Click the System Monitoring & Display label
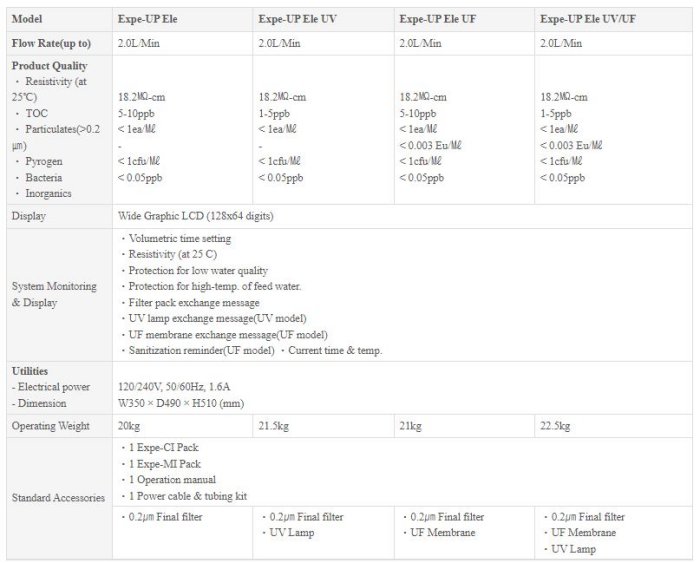 point(54,294)
